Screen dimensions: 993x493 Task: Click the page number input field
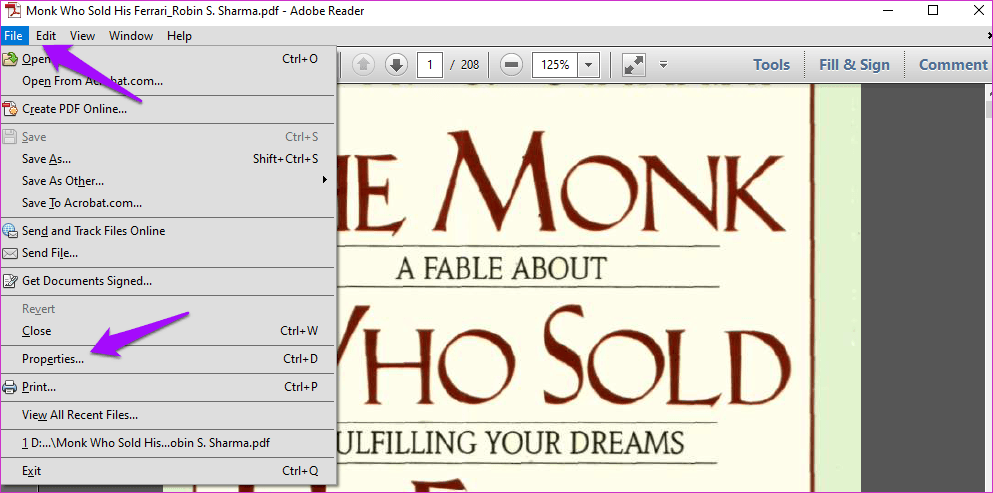point(430,65)
